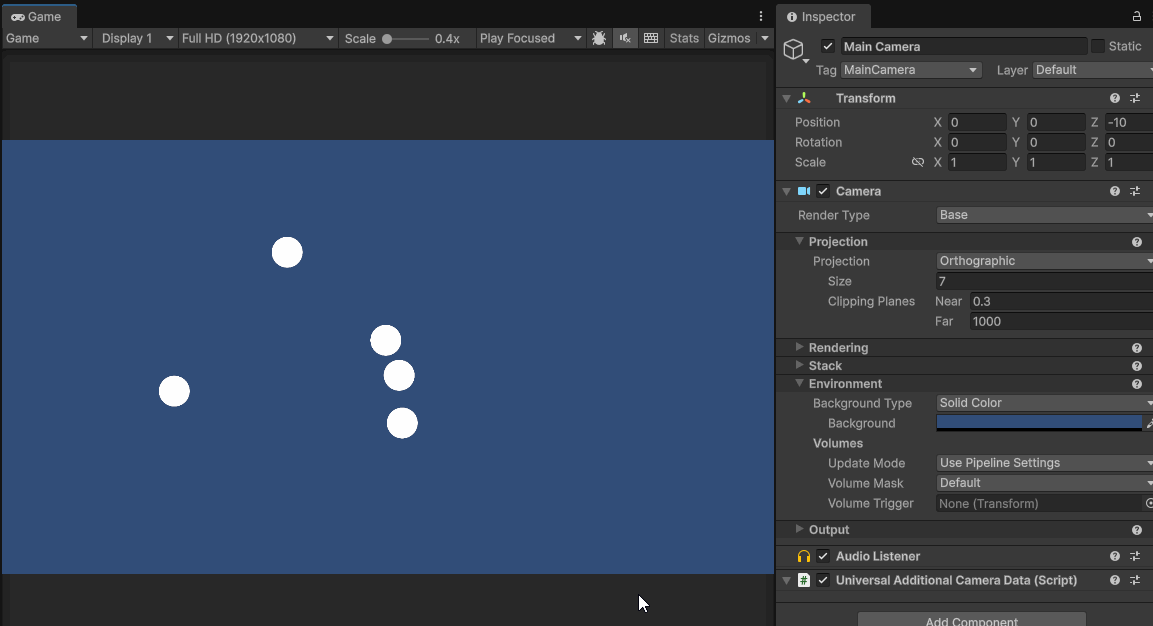Viewport: 1153px width, 626px height.
Task: Open the Full HD resolution dropdown
Action: point(257,38)
